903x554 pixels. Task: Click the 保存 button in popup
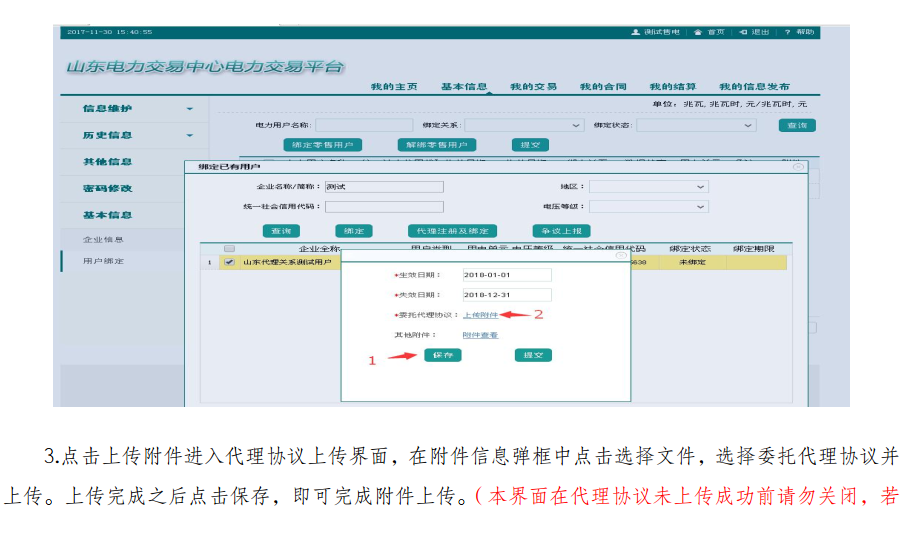pos(443,355)
